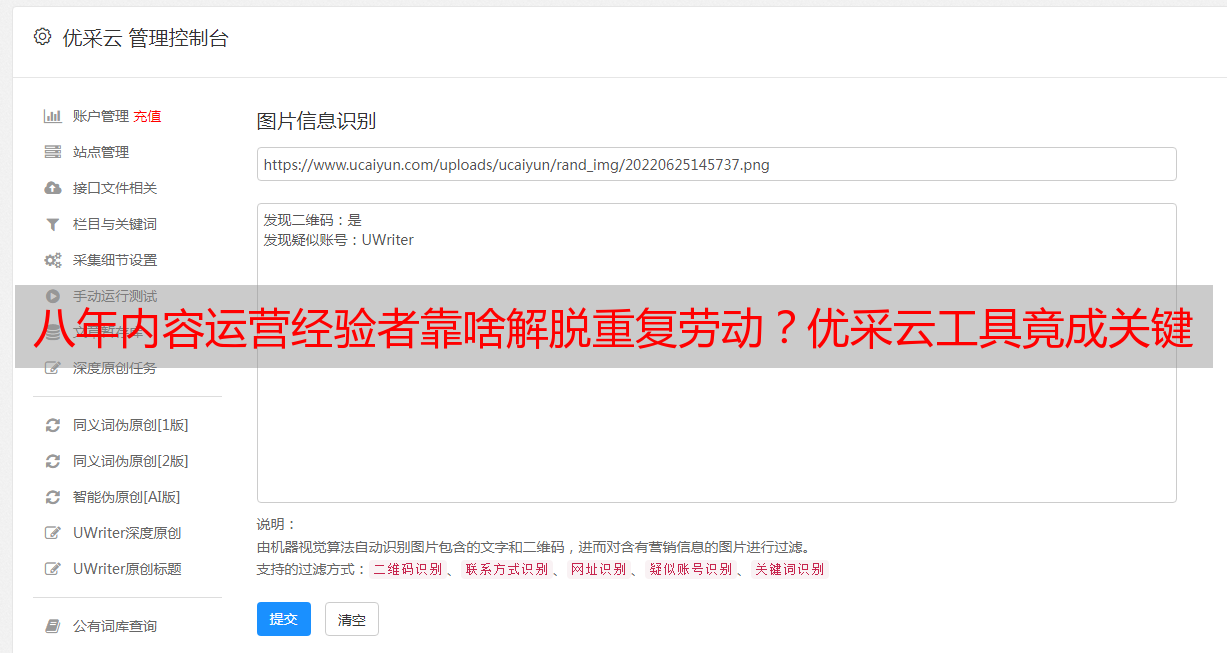Click the server icon for 站点管理
This screenshot has width=1227, height=653.
tap(53, 152)
